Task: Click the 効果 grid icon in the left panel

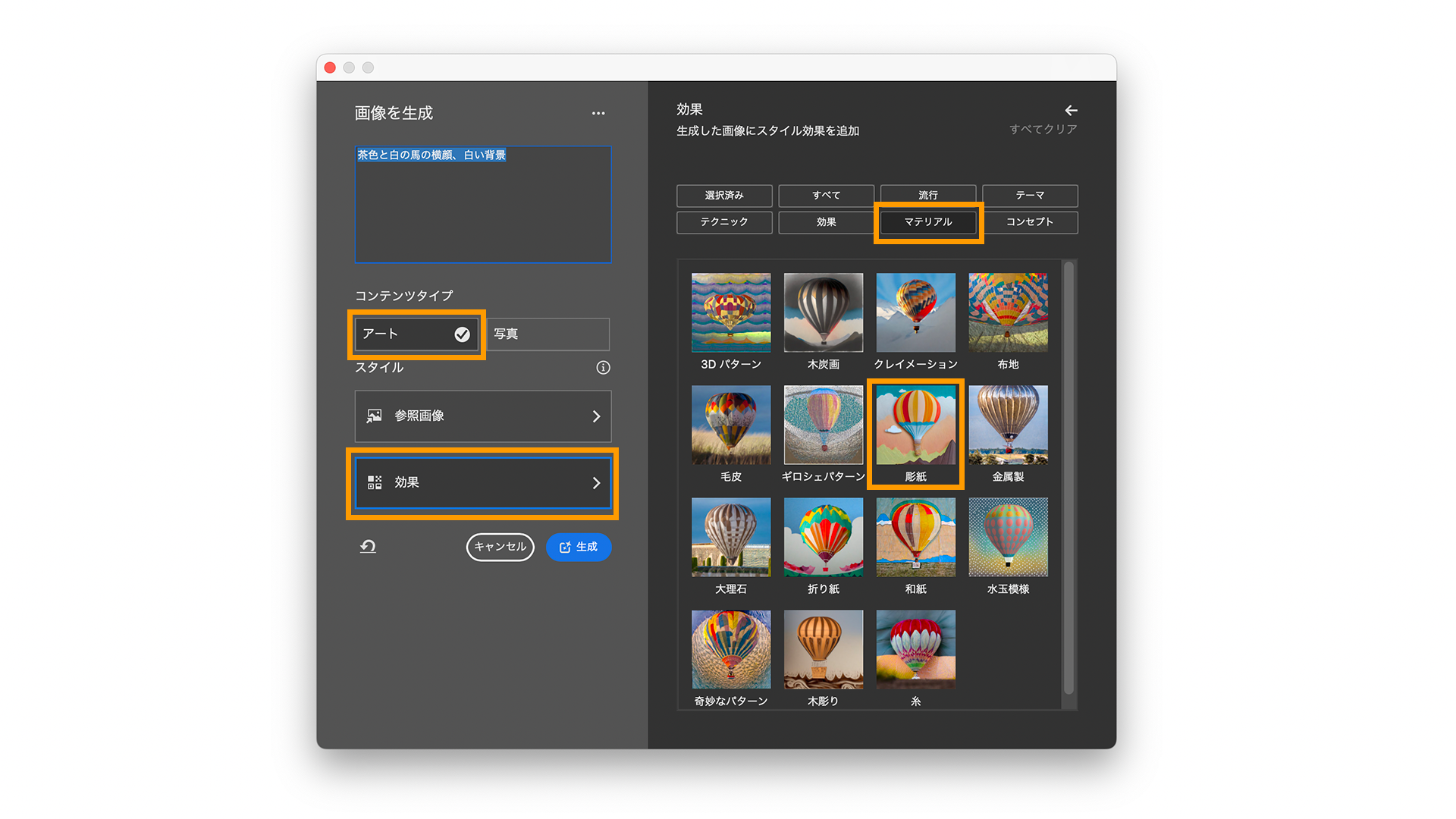Action: tap(375, 483)
